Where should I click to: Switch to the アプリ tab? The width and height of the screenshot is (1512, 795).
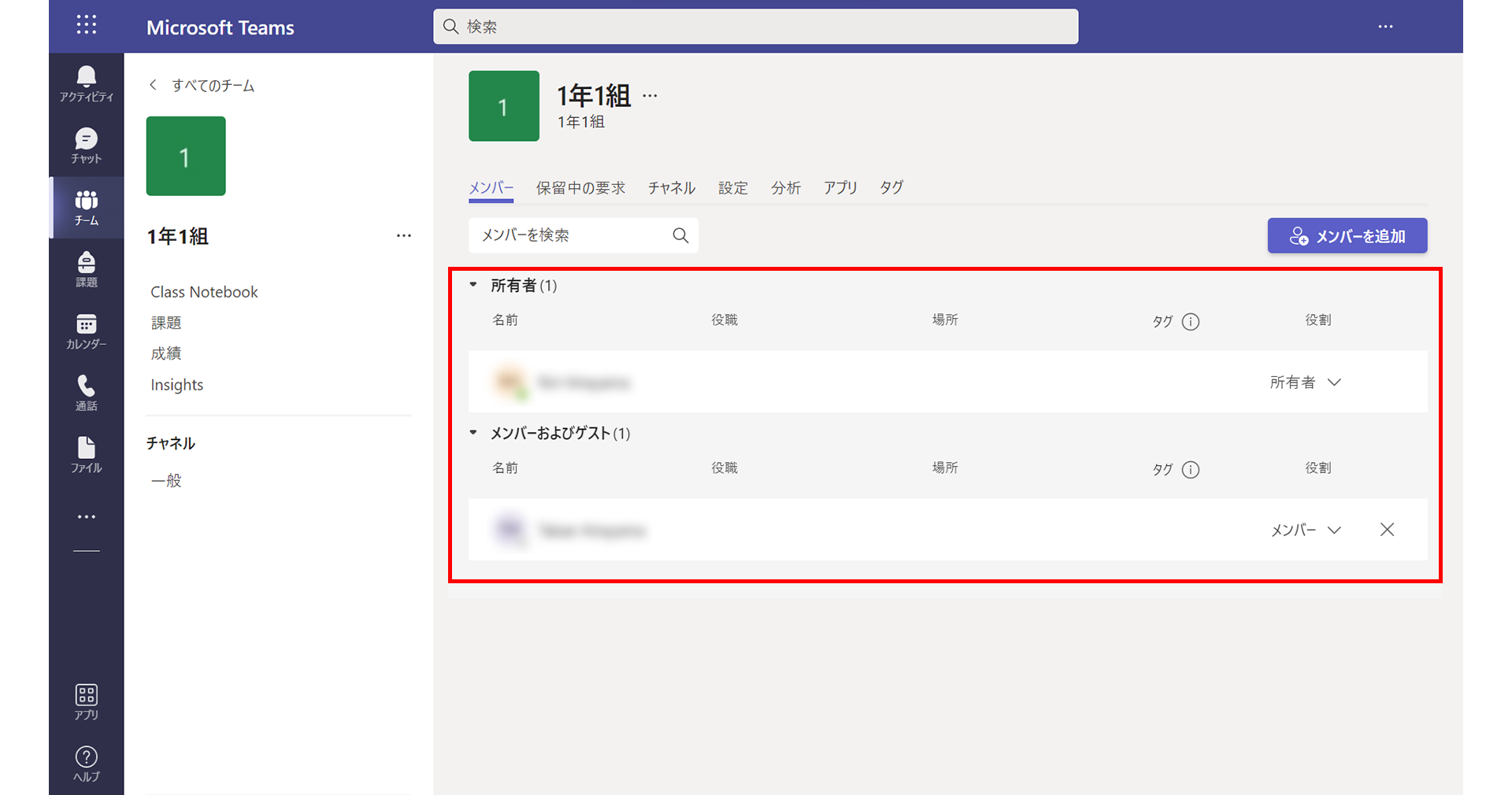pyautogui.click(x=840, y=188)
